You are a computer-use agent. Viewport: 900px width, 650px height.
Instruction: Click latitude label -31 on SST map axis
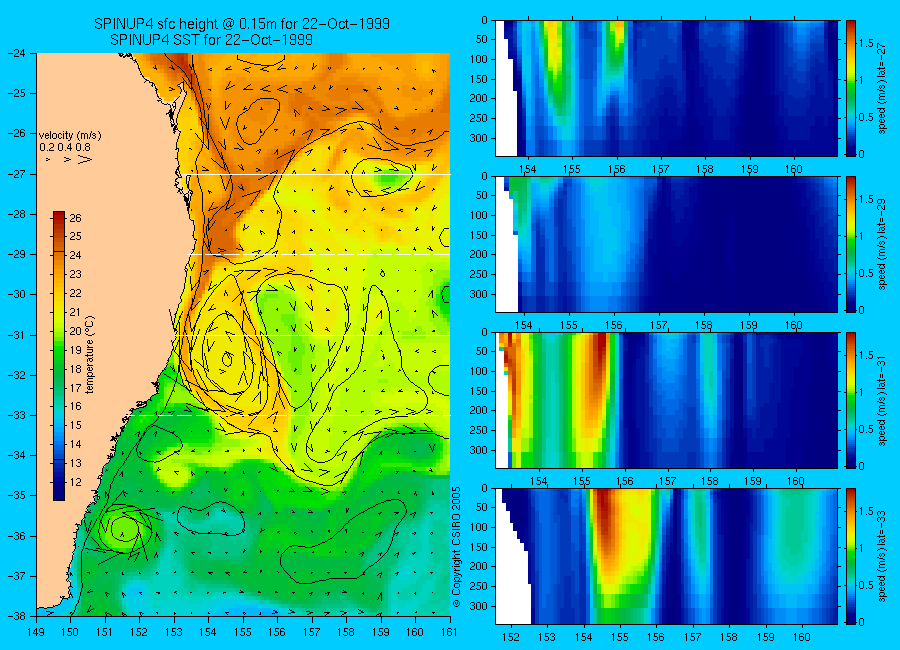tap(16, 335)
